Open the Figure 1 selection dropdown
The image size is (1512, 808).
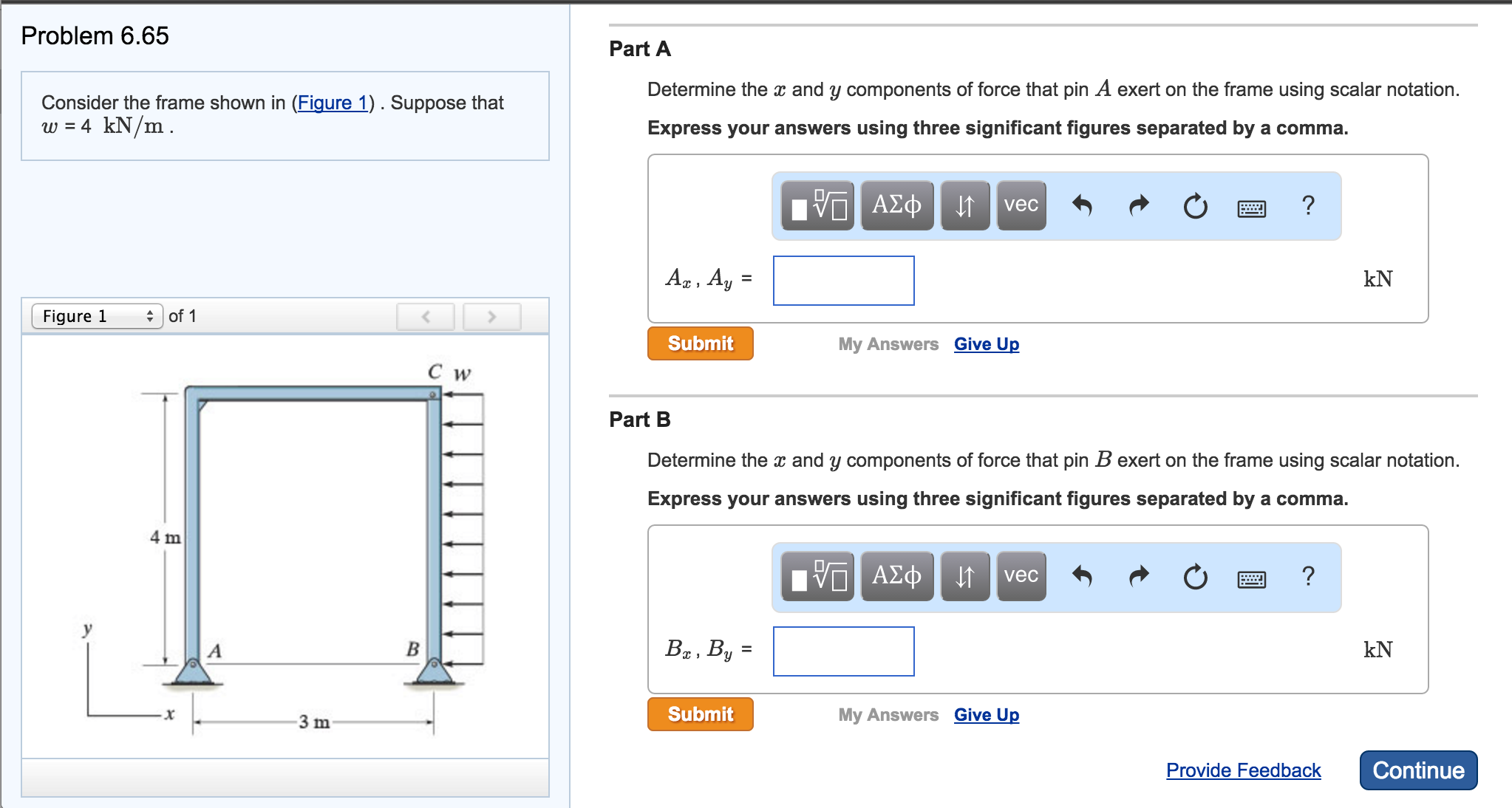click(x=97, y=316)
